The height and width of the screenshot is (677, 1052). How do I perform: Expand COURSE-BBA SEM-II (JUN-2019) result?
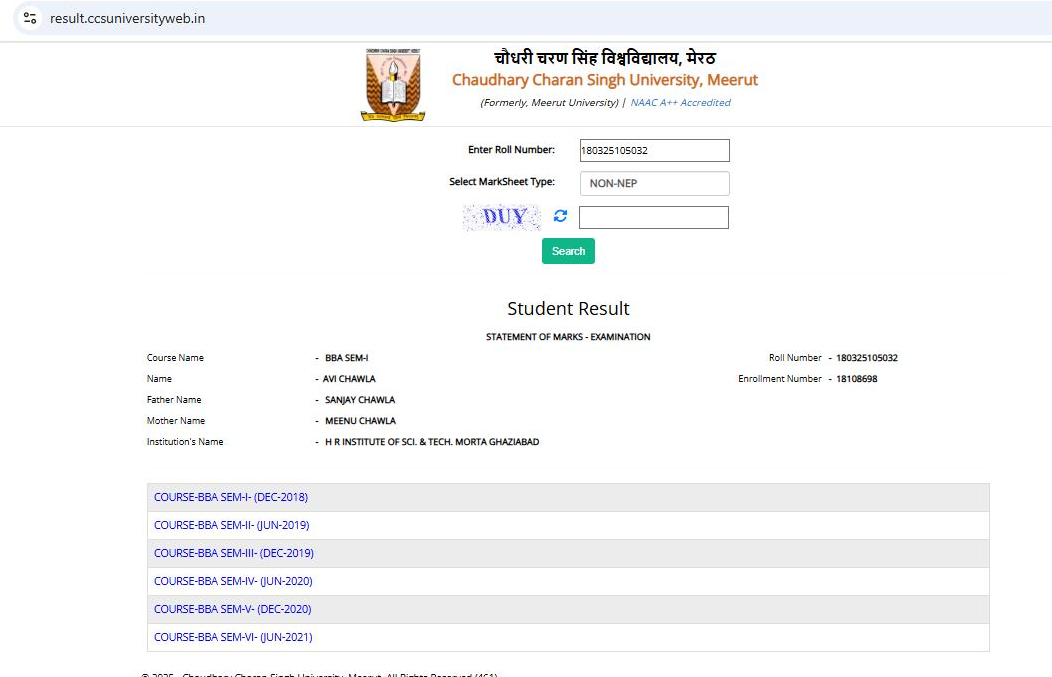point(231,525)
